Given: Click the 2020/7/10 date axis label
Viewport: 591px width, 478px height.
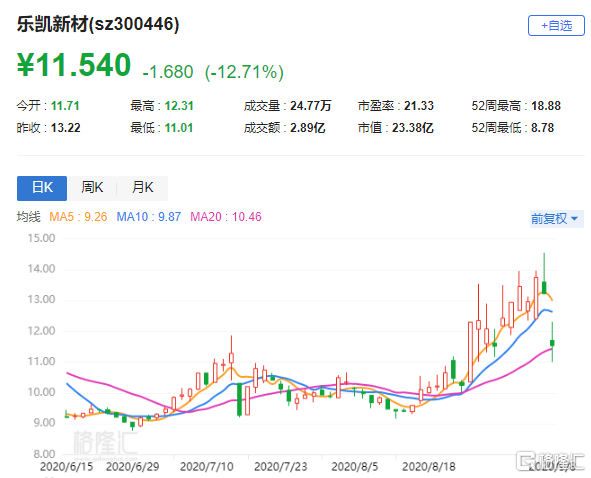Looking at the screenshot, I should tap(207, 467).
